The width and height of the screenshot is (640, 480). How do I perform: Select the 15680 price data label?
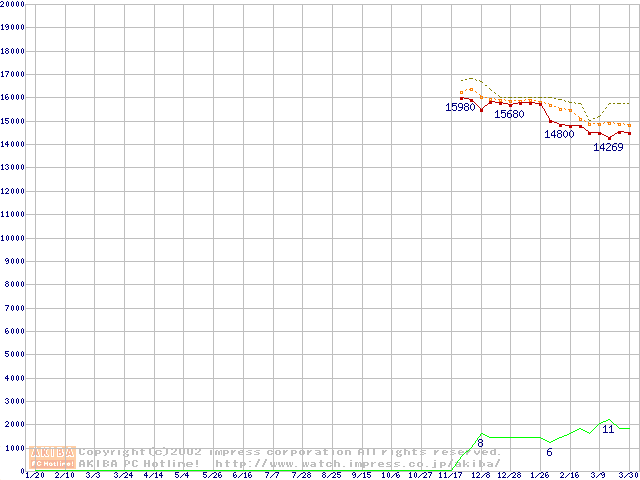click(509, 114)
